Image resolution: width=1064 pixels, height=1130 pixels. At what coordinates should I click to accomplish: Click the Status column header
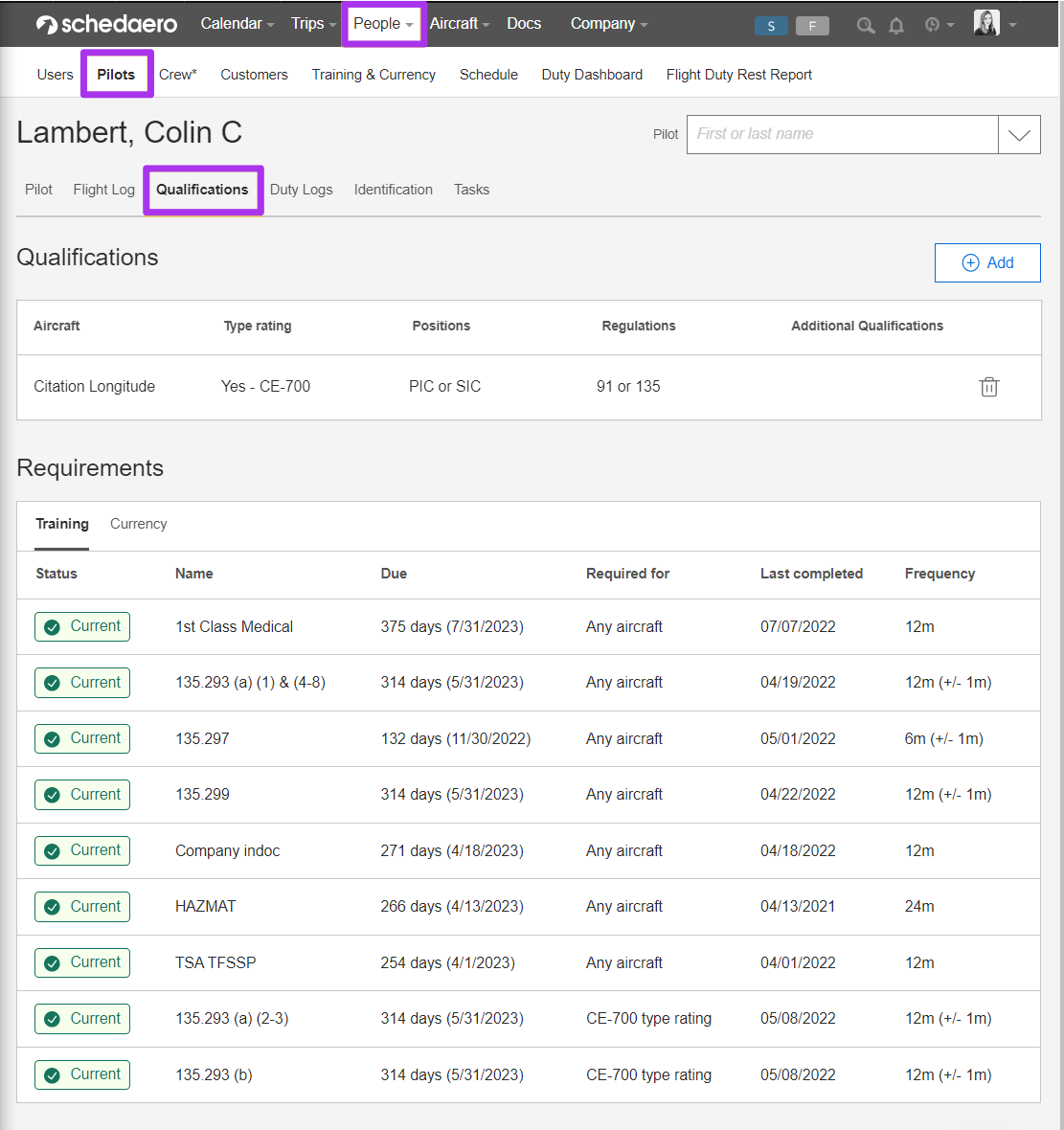coord(57,574)
